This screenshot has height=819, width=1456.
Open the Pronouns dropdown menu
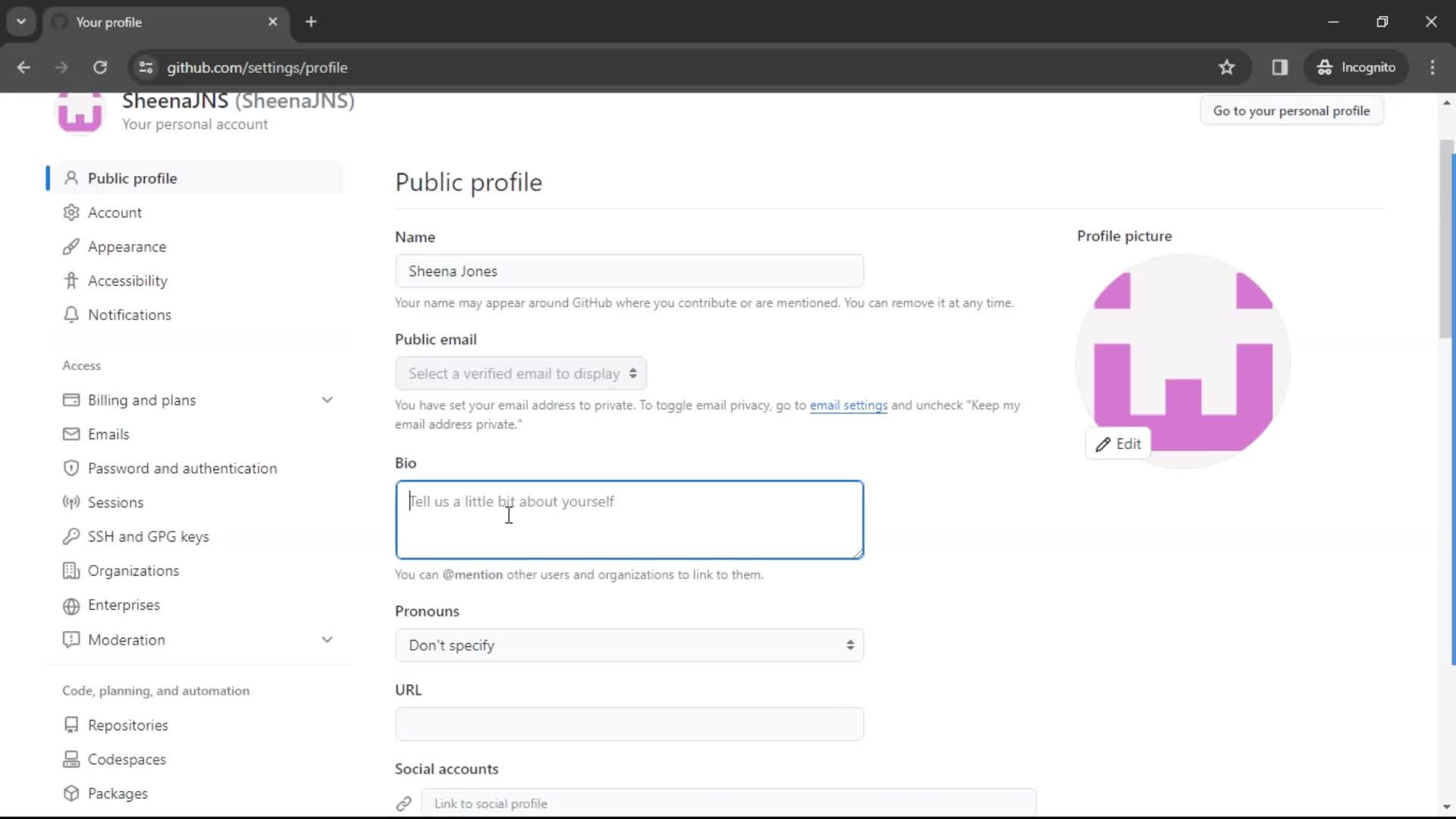click(x=629, y=644)
